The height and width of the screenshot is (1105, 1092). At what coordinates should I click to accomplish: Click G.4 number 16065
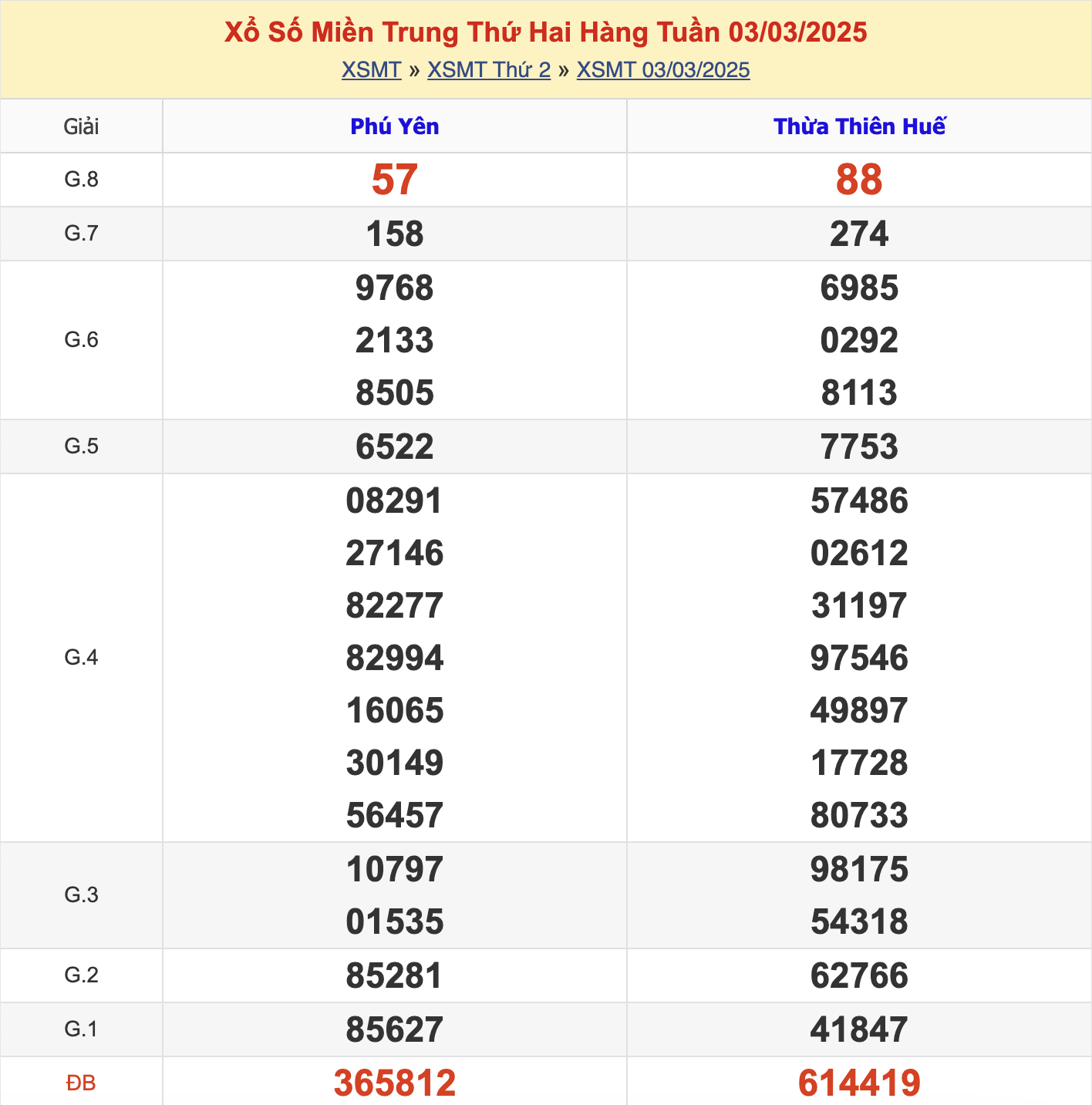(395, 710)
